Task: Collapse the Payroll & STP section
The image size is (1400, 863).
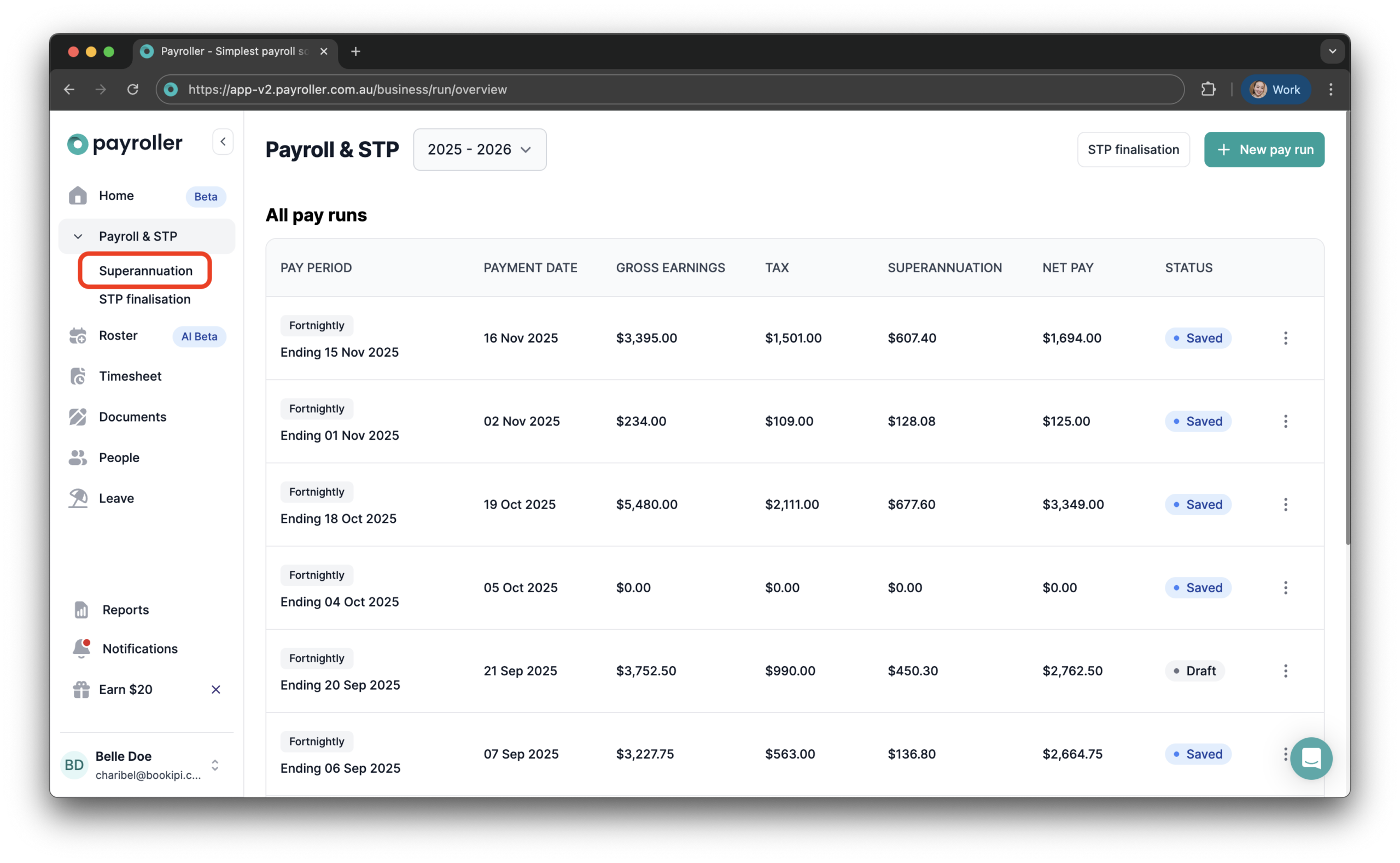Action: tap(77, 236)
